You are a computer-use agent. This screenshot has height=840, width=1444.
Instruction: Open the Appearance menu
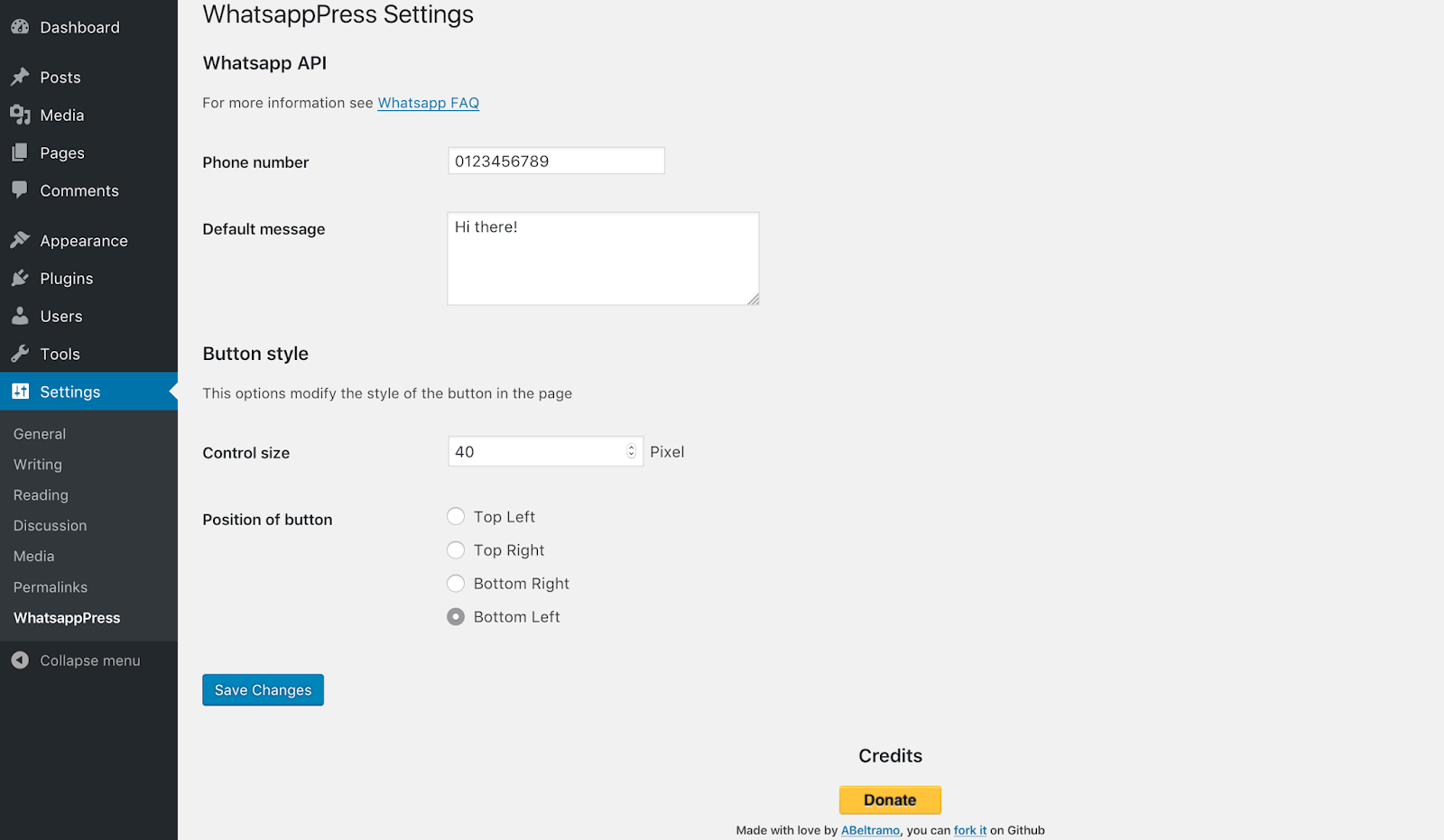[88, 240]
